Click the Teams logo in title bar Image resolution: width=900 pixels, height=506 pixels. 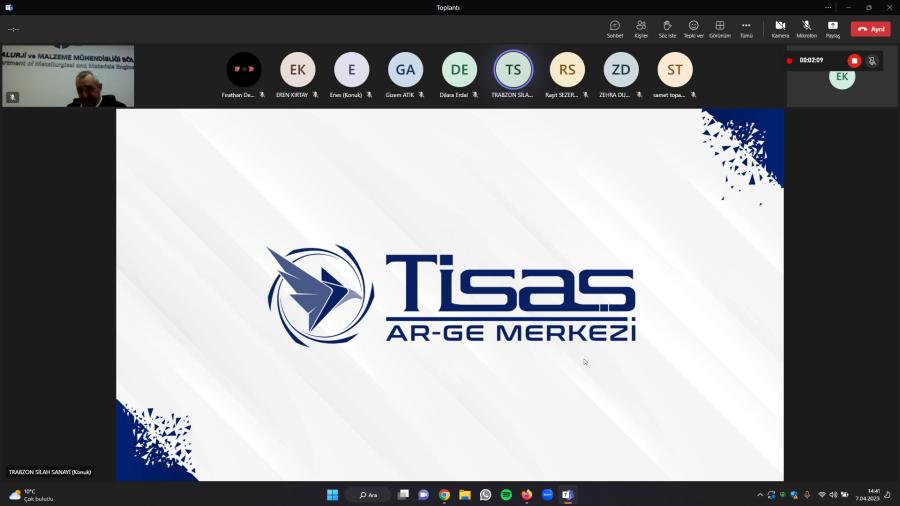pyautogui.click(x=9, y=7)
